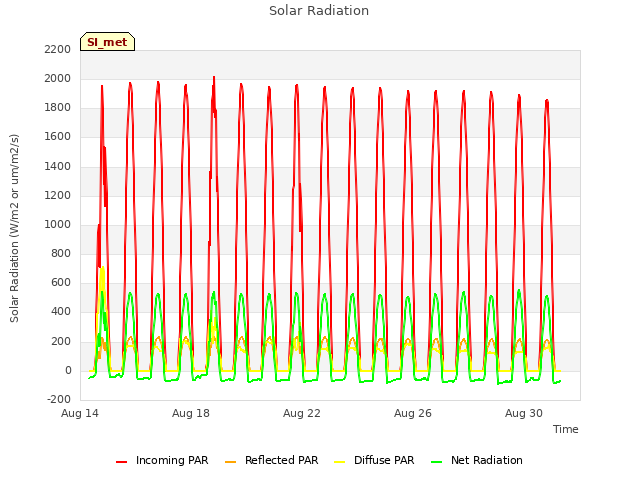Viewport: 640px width, 480px height.
Task: Select the Solar Radiation chart title
Action: (319, 11)
